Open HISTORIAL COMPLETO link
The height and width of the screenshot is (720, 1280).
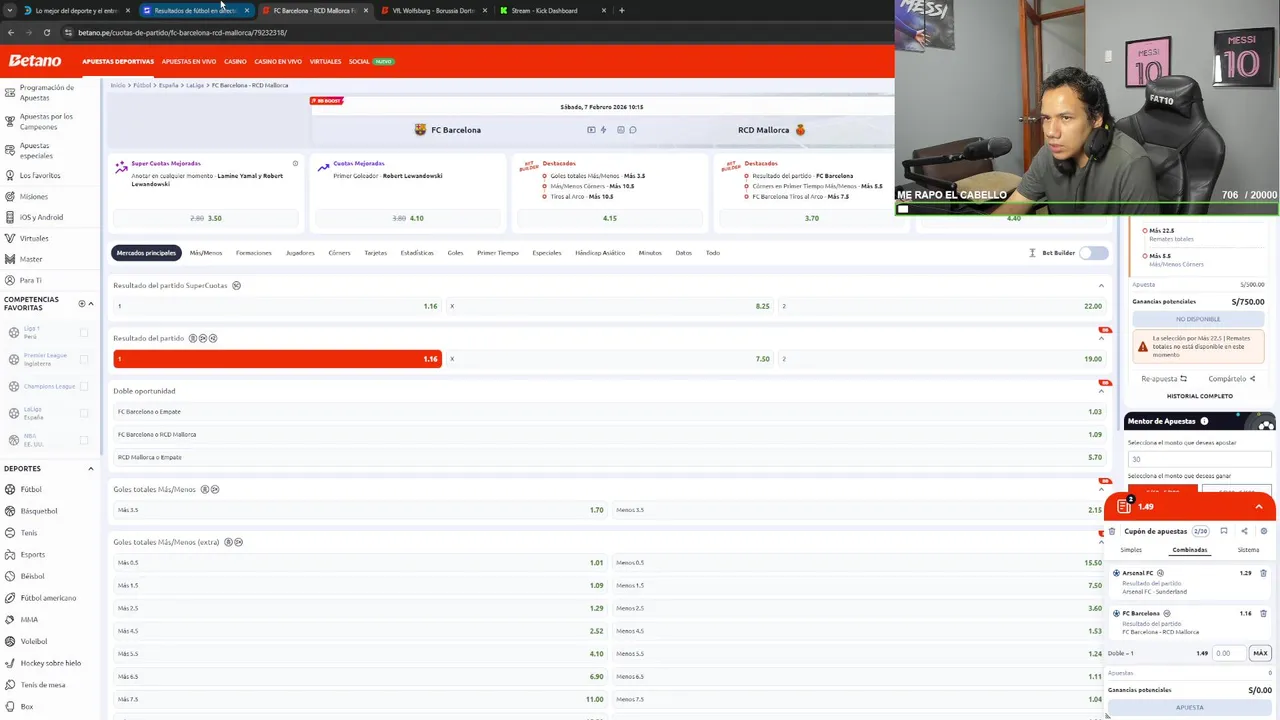[x=1200, y=396]
